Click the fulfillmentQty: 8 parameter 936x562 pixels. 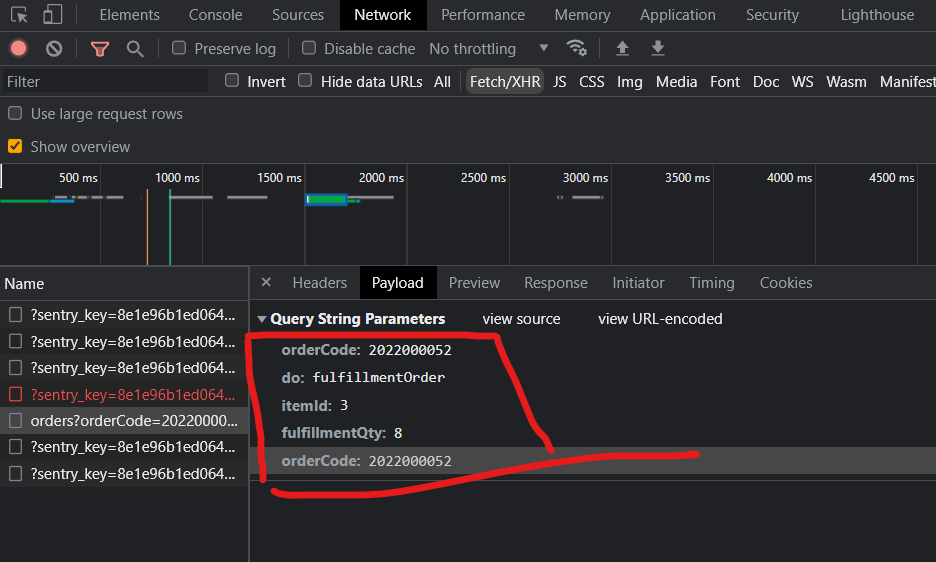tap(341, 433)
